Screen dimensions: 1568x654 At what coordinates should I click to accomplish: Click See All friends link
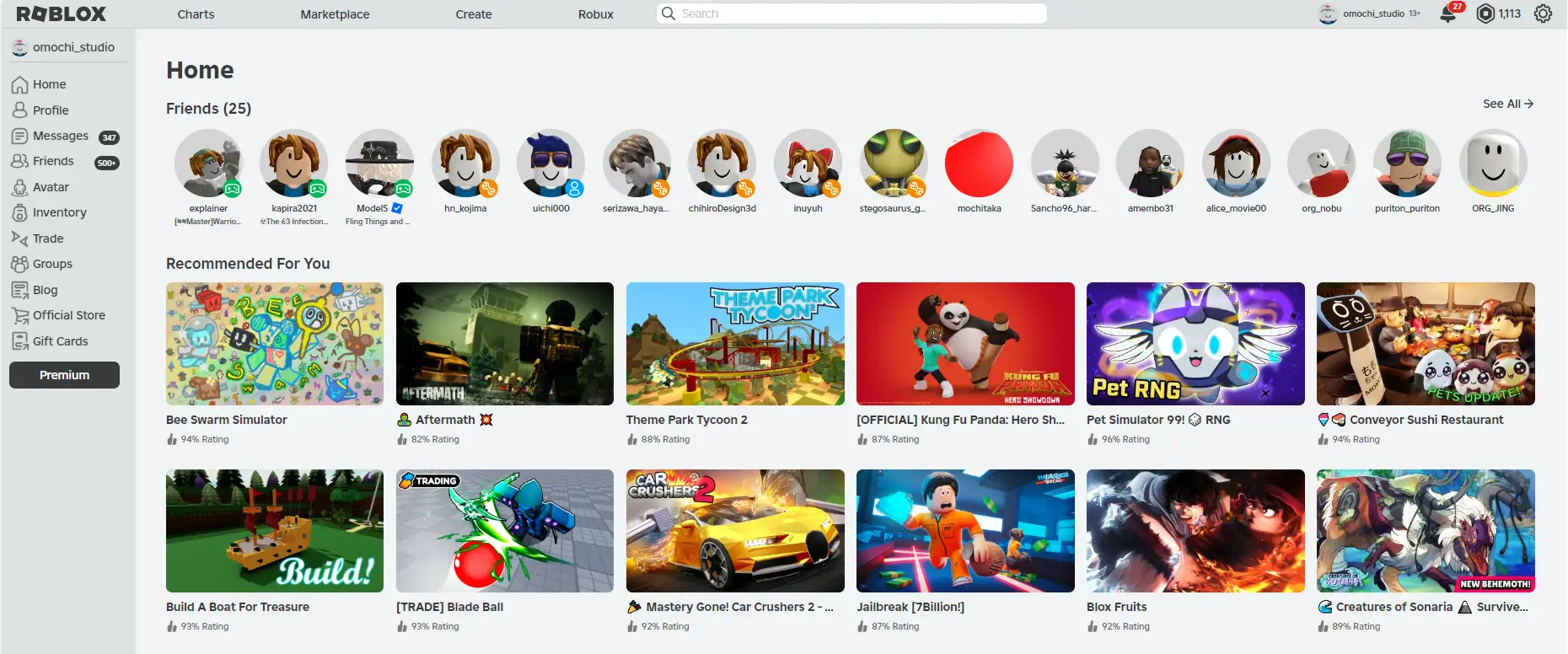1508,104
